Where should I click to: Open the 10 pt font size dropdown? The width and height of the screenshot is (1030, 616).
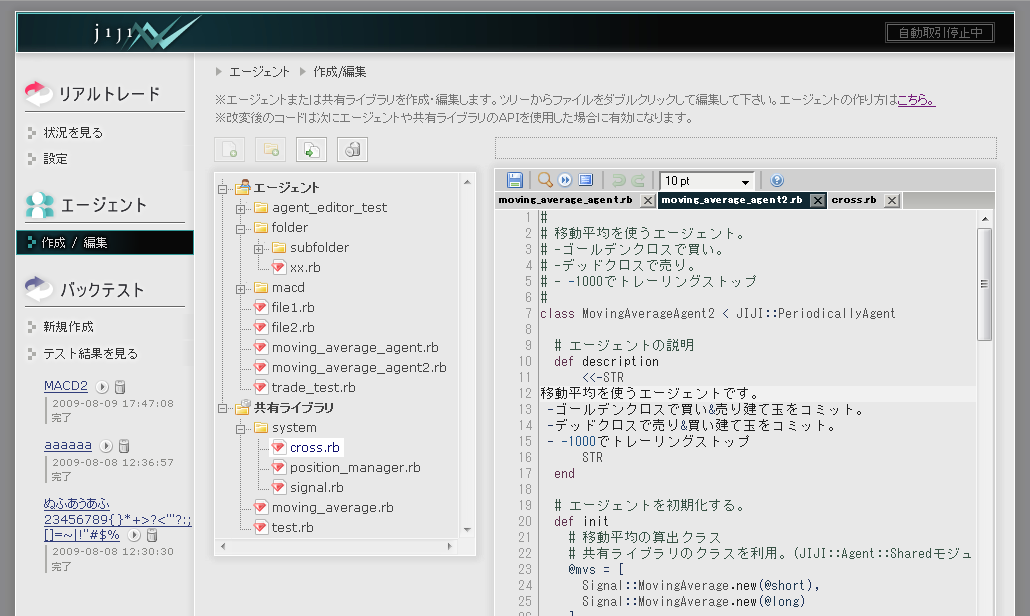pyautogui.click(x=707, y=181)
